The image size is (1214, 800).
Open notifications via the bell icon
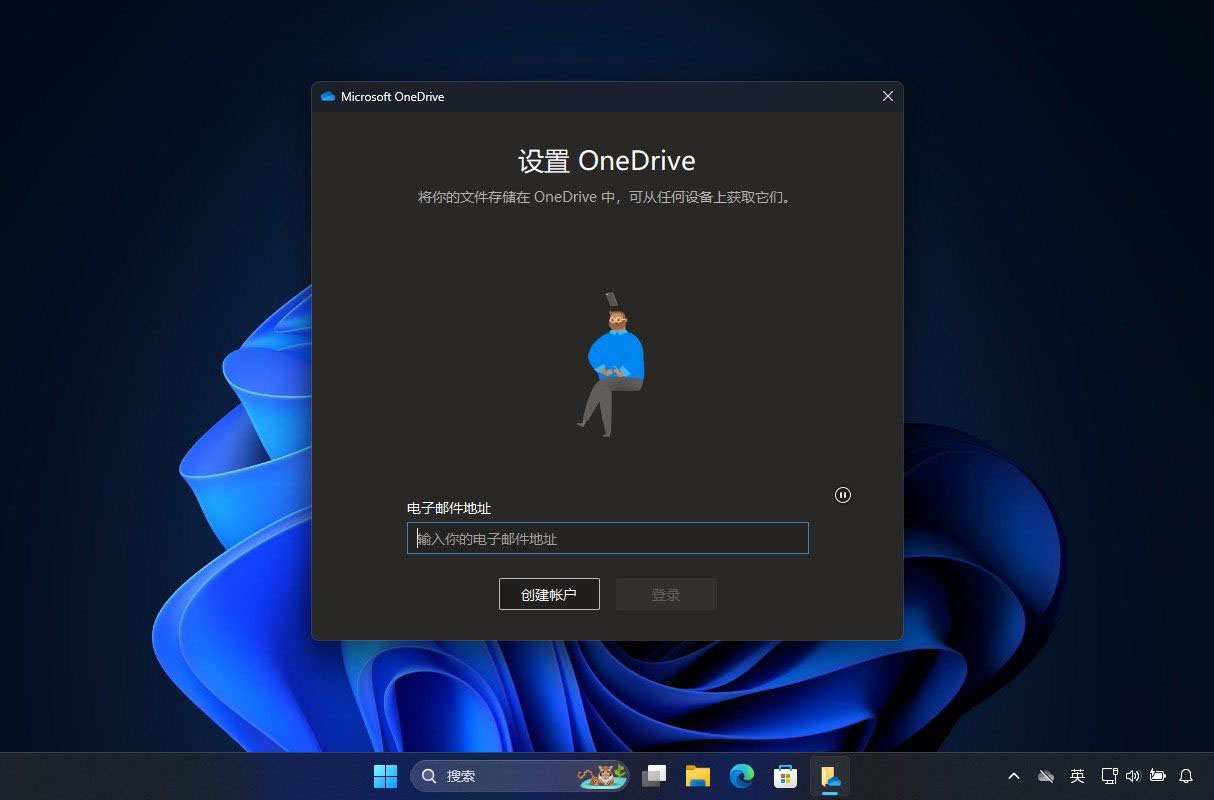click(x=1186, y=776)
